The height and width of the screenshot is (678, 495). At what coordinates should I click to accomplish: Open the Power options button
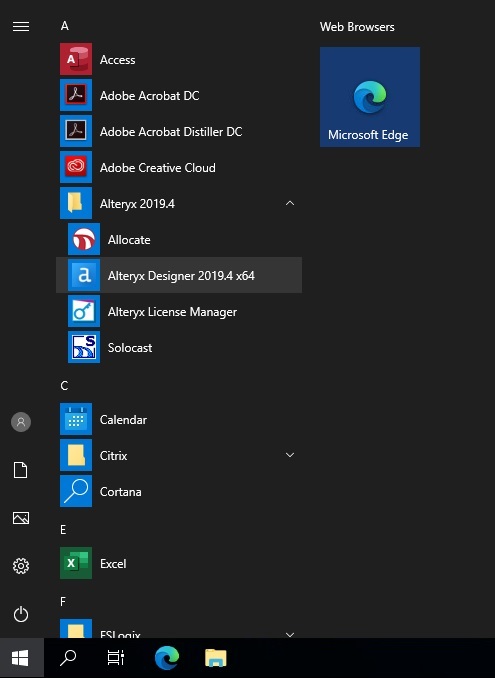click(x=21, y=614)
